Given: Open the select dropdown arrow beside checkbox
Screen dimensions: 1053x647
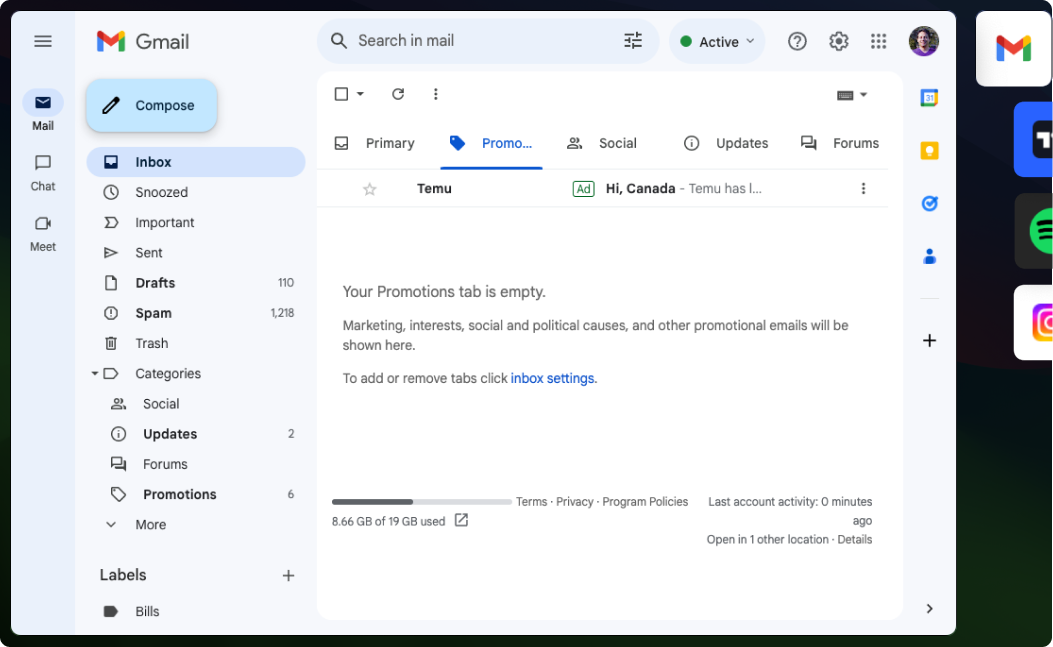Looking at the screenshot, I should pos(361,94).
